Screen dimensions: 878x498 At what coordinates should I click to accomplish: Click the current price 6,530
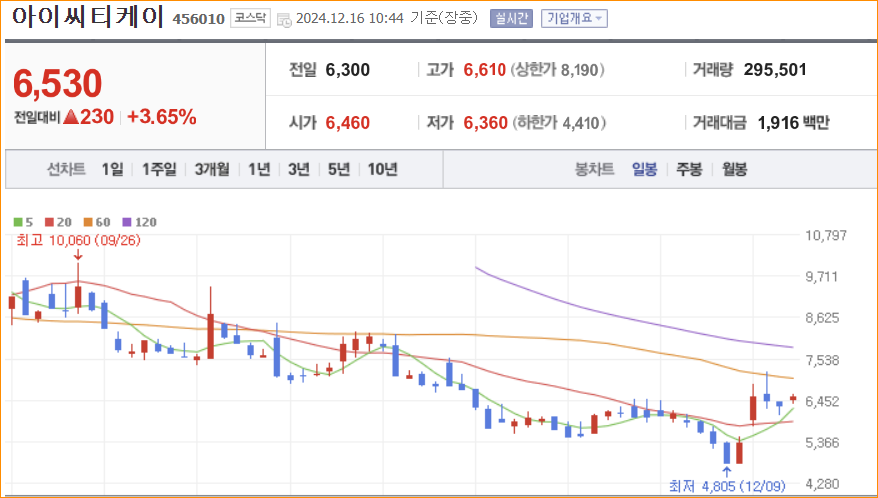pos(57,83)
